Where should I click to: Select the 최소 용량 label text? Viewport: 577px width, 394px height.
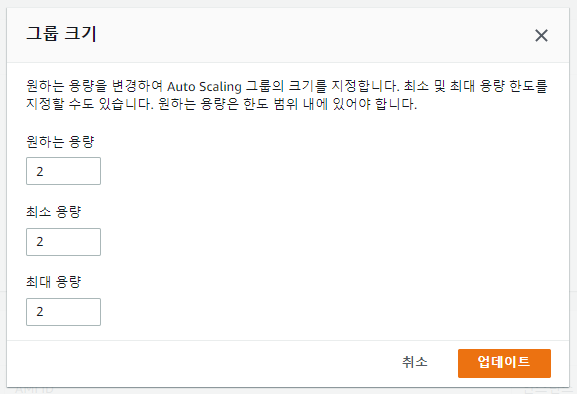click(54, 212)
